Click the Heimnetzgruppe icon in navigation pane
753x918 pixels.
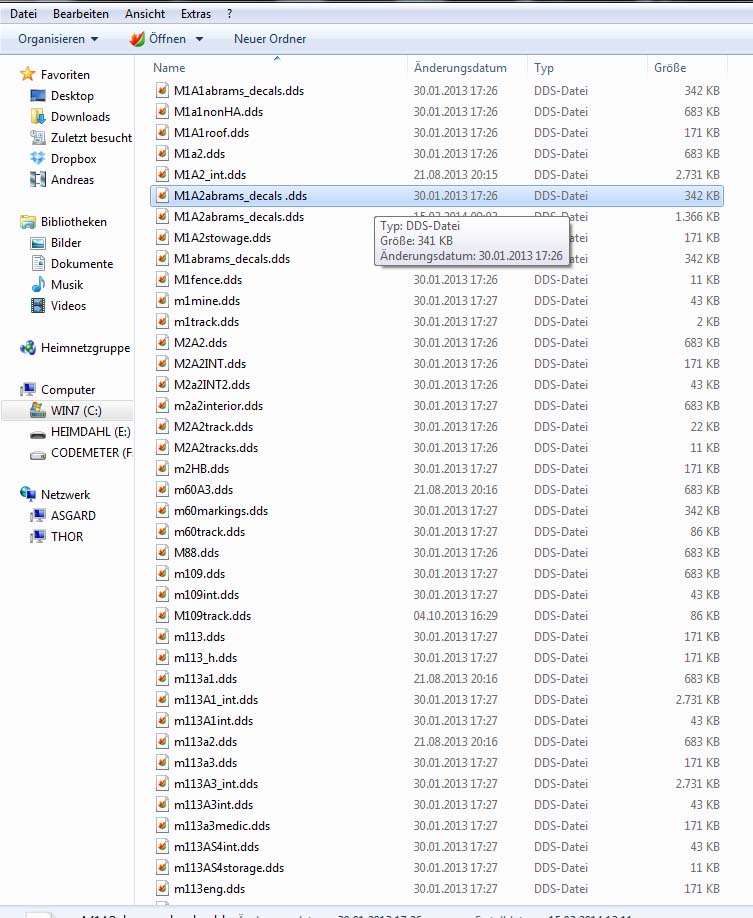coord(28,348)
